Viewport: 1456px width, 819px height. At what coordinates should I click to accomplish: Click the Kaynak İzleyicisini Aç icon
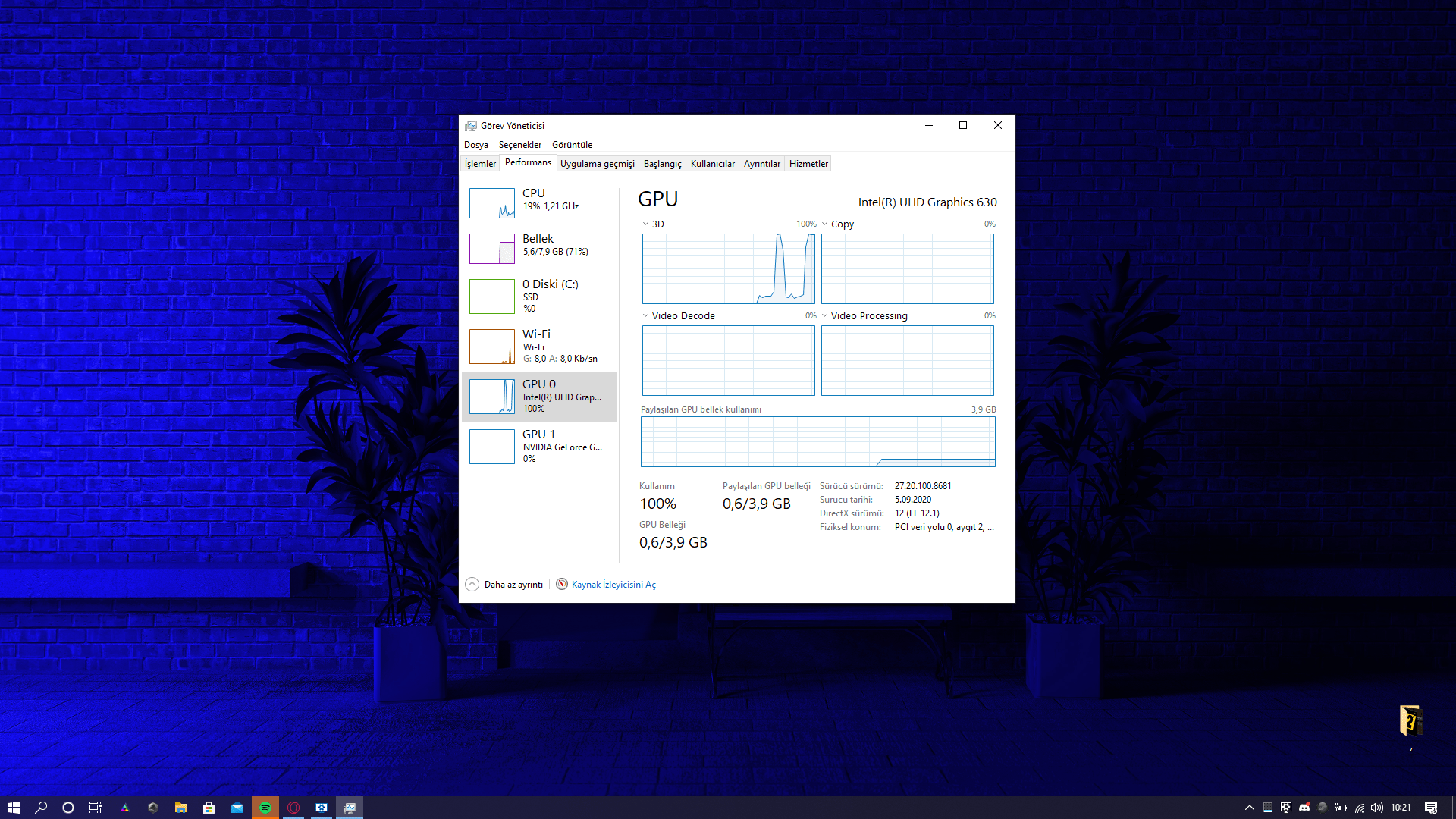562,584
